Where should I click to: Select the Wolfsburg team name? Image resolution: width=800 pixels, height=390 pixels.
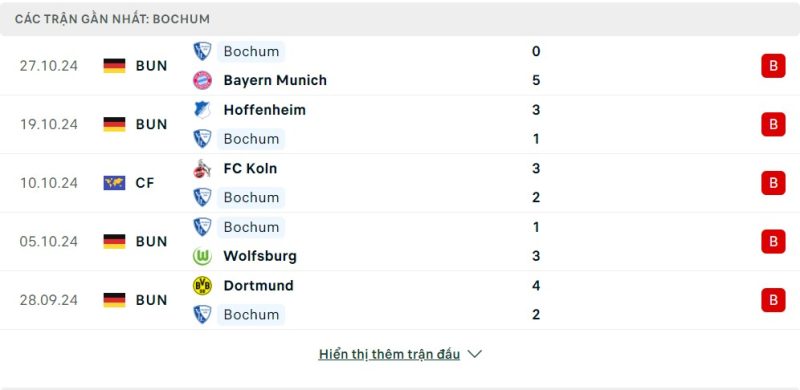pos(260,256)
